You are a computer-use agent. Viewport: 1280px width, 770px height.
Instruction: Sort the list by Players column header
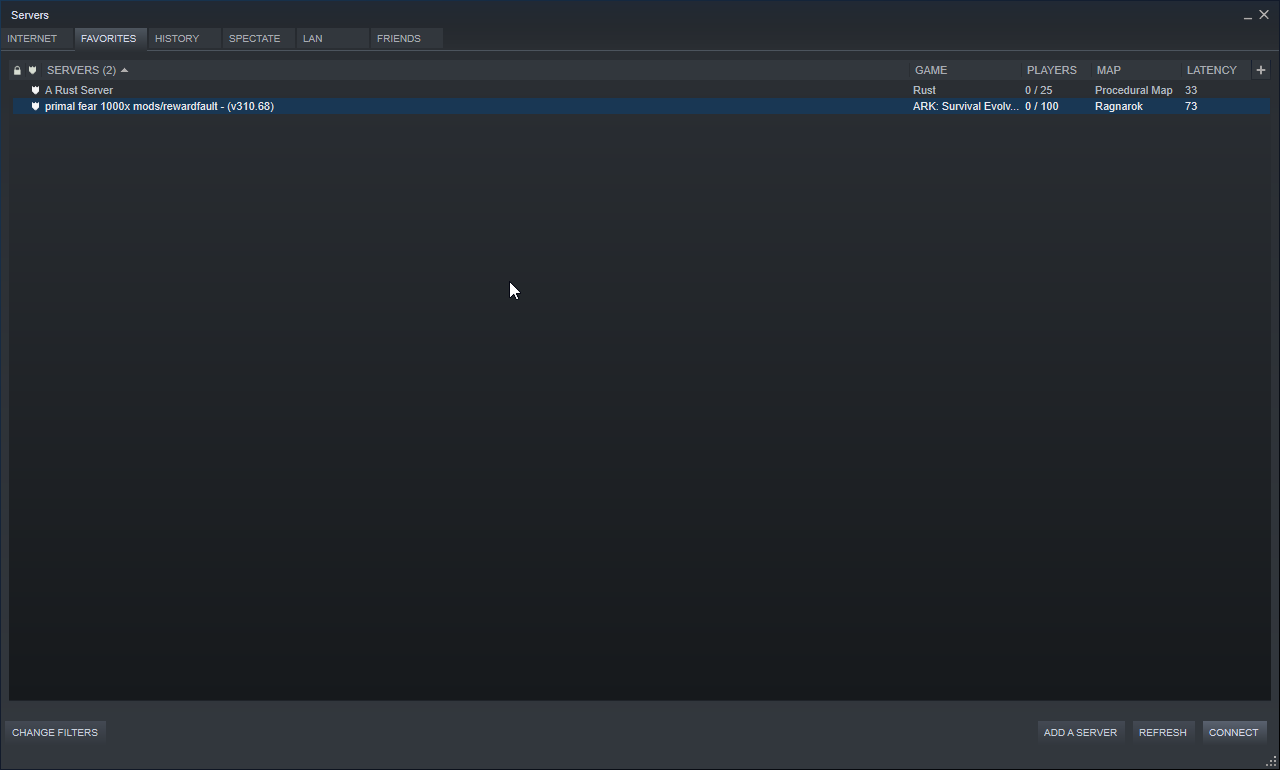coord(1051,70)
